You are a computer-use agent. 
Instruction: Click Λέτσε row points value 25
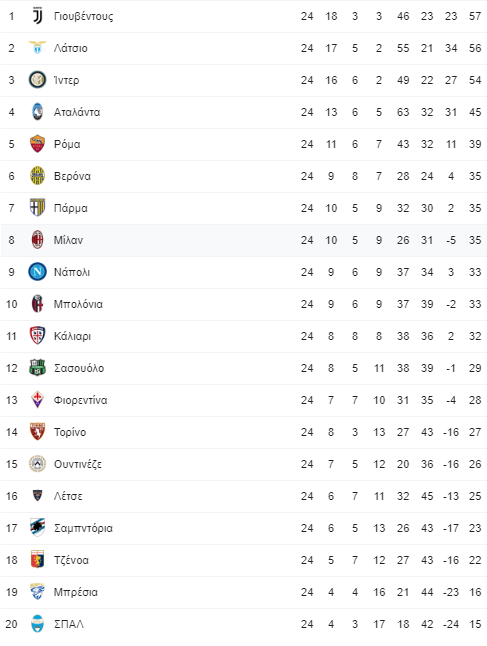click(x=475, y=496)
